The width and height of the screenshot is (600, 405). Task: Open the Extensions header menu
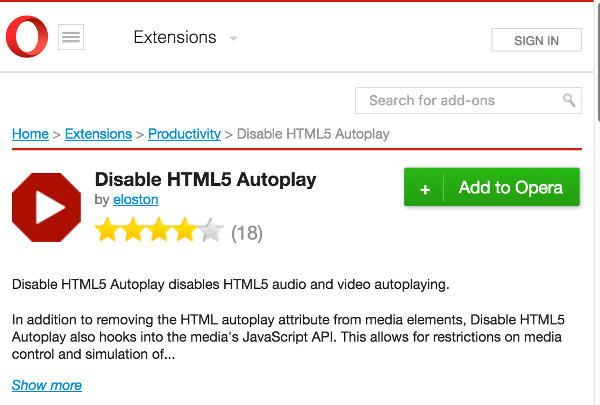(x=175, y=38)
